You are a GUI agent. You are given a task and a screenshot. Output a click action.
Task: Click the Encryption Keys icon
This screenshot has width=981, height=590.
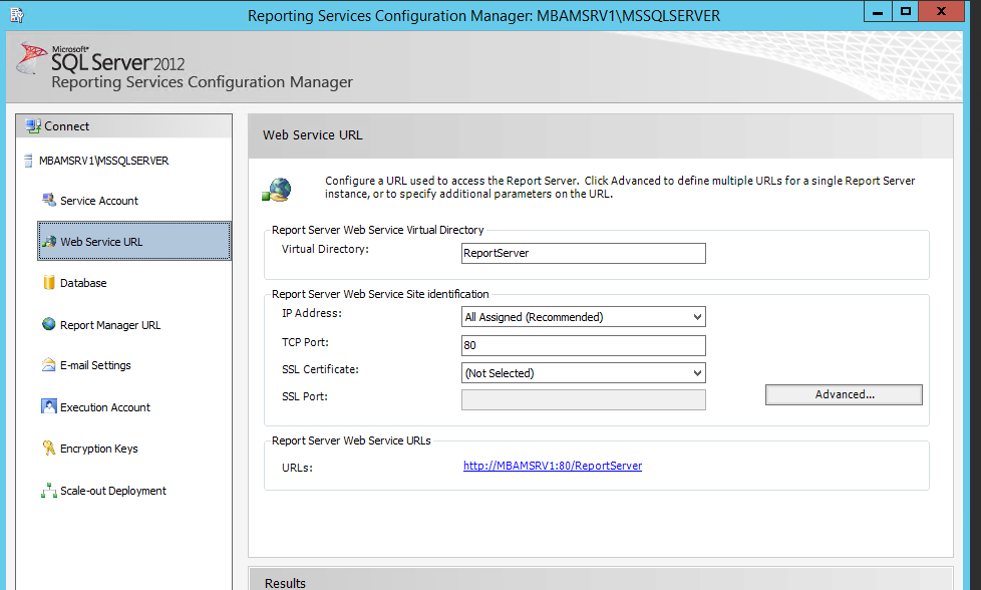tap(49, 447)
